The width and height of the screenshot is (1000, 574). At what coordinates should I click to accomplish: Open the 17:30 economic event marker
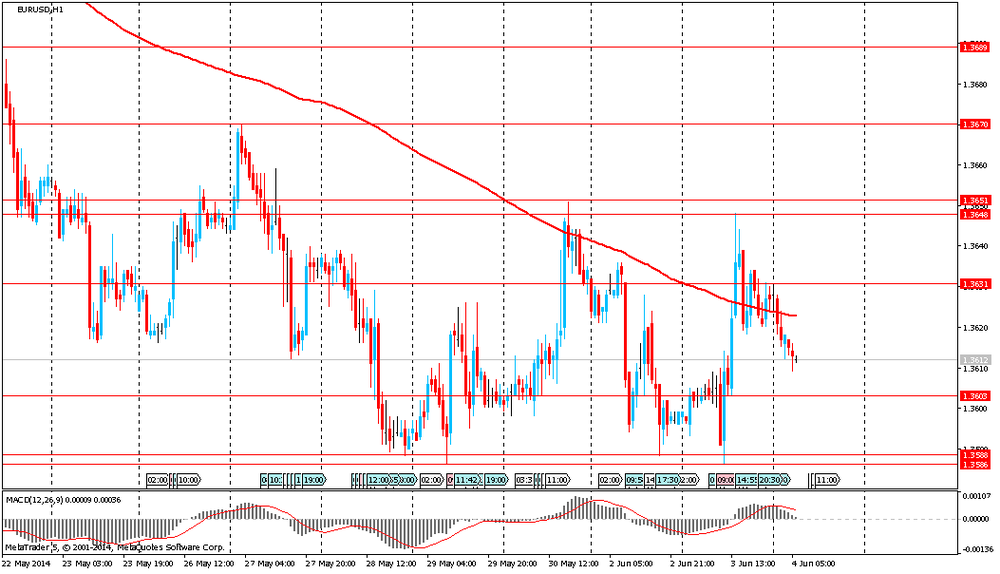668,480
